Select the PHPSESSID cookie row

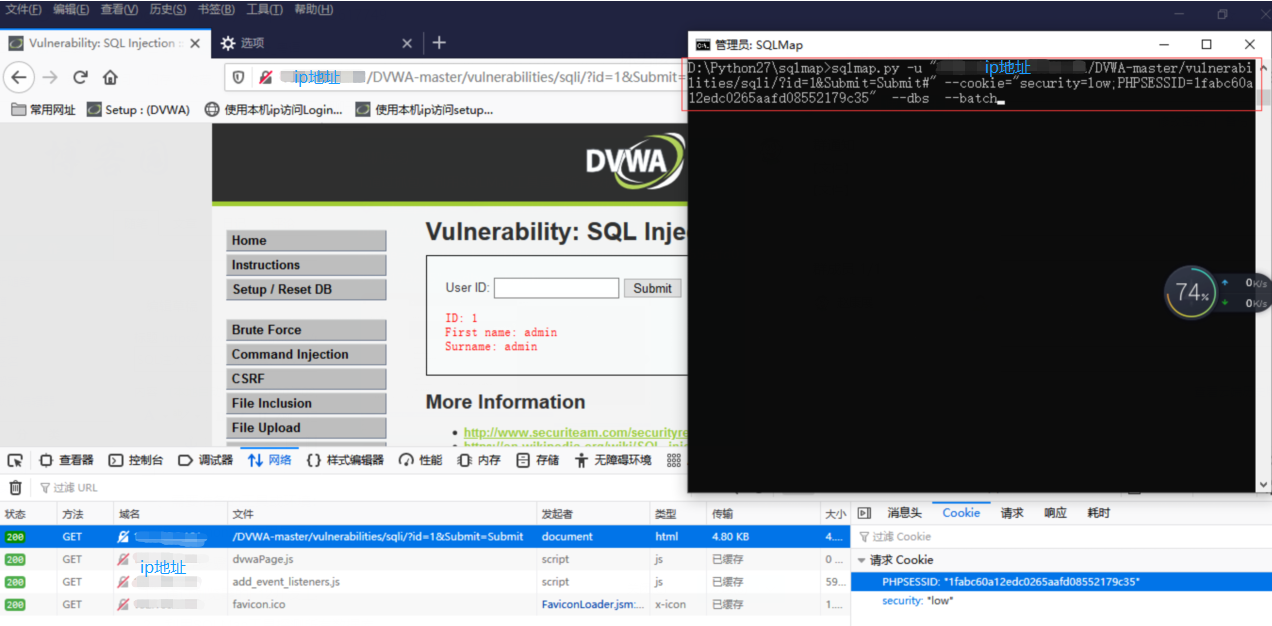(1061, 581)
